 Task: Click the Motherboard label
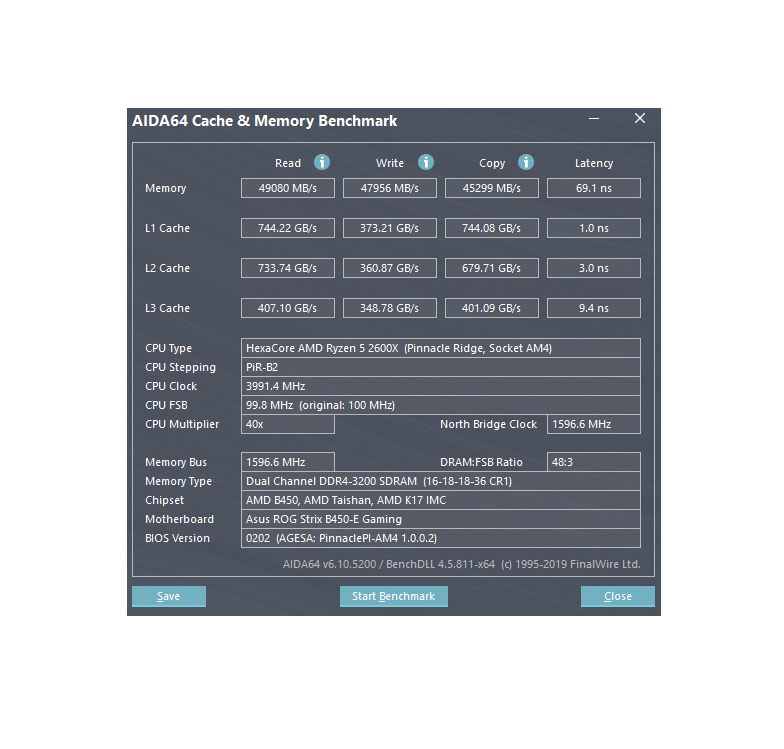coord(179,519)
